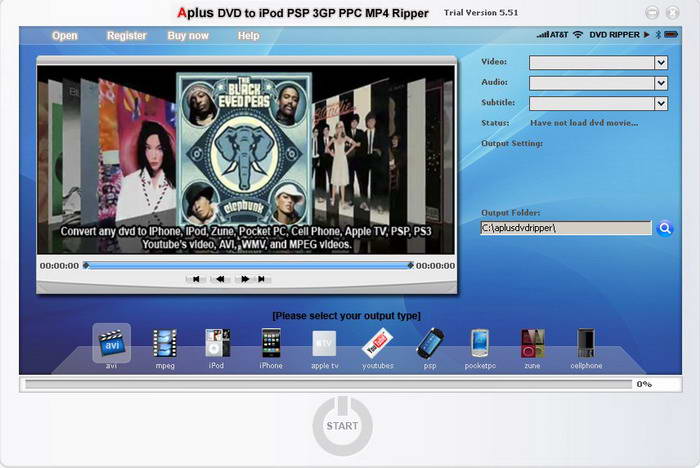Select the zune output icon
The width and height of the screenshot is (700, 468).
click(x=533, y=343)
